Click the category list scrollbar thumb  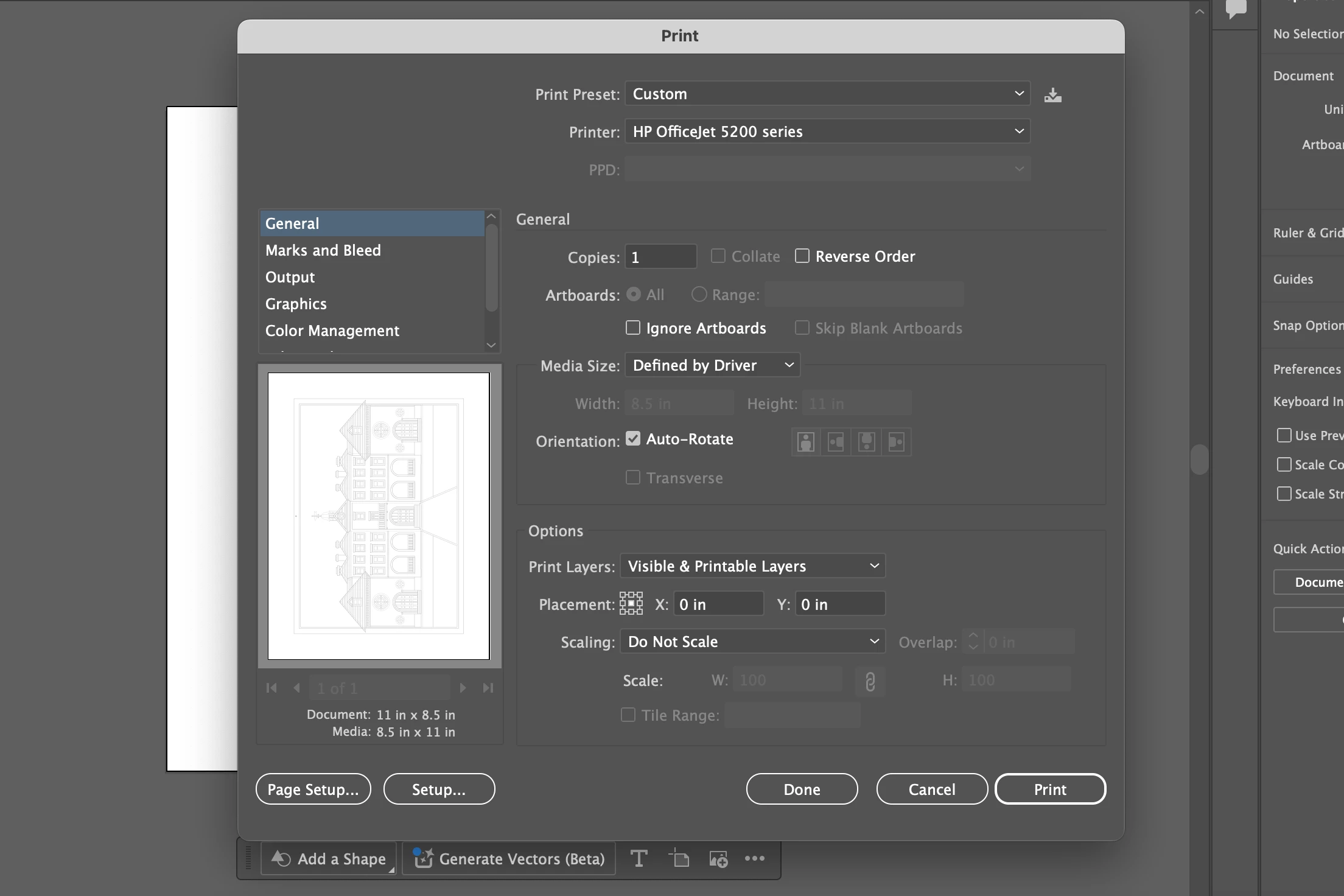coord(492,268)
